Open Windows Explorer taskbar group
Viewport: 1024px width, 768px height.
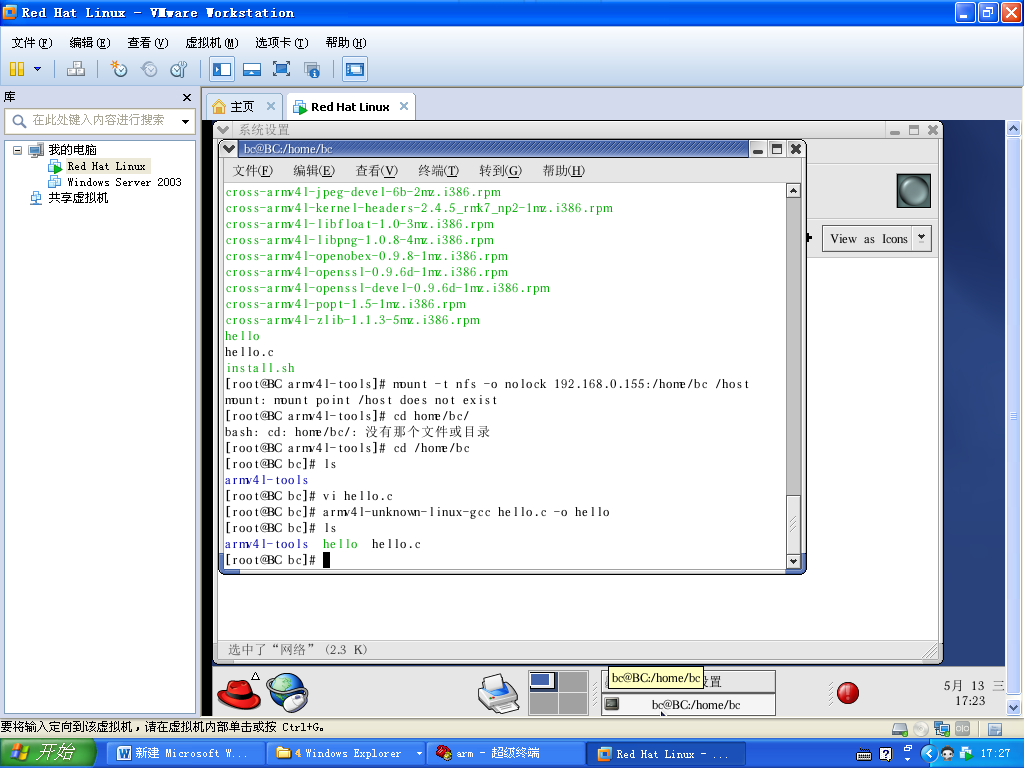point(346,753)
